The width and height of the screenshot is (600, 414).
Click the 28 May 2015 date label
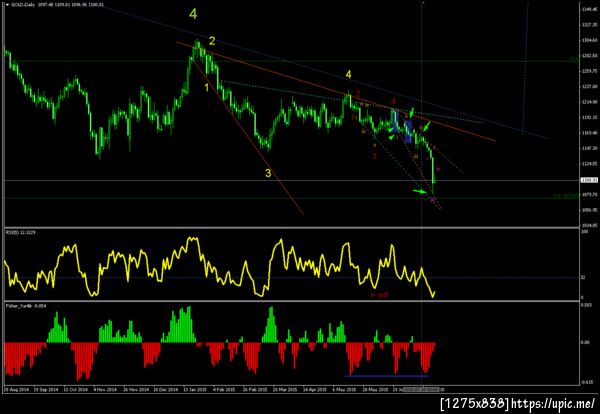pos(375,390)
